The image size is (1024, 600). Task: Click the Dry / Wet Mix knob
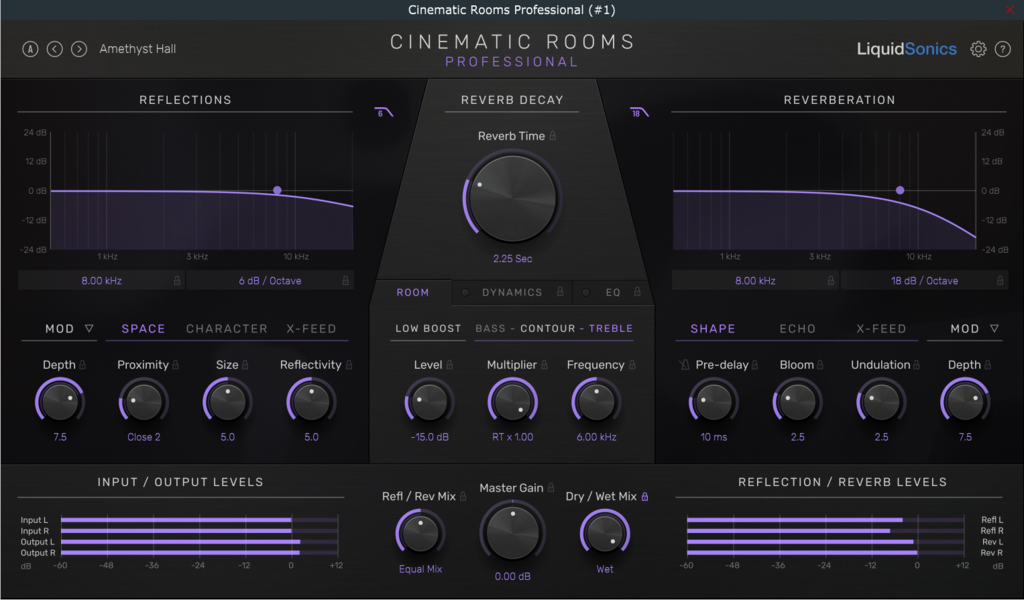tap(605, 532)
